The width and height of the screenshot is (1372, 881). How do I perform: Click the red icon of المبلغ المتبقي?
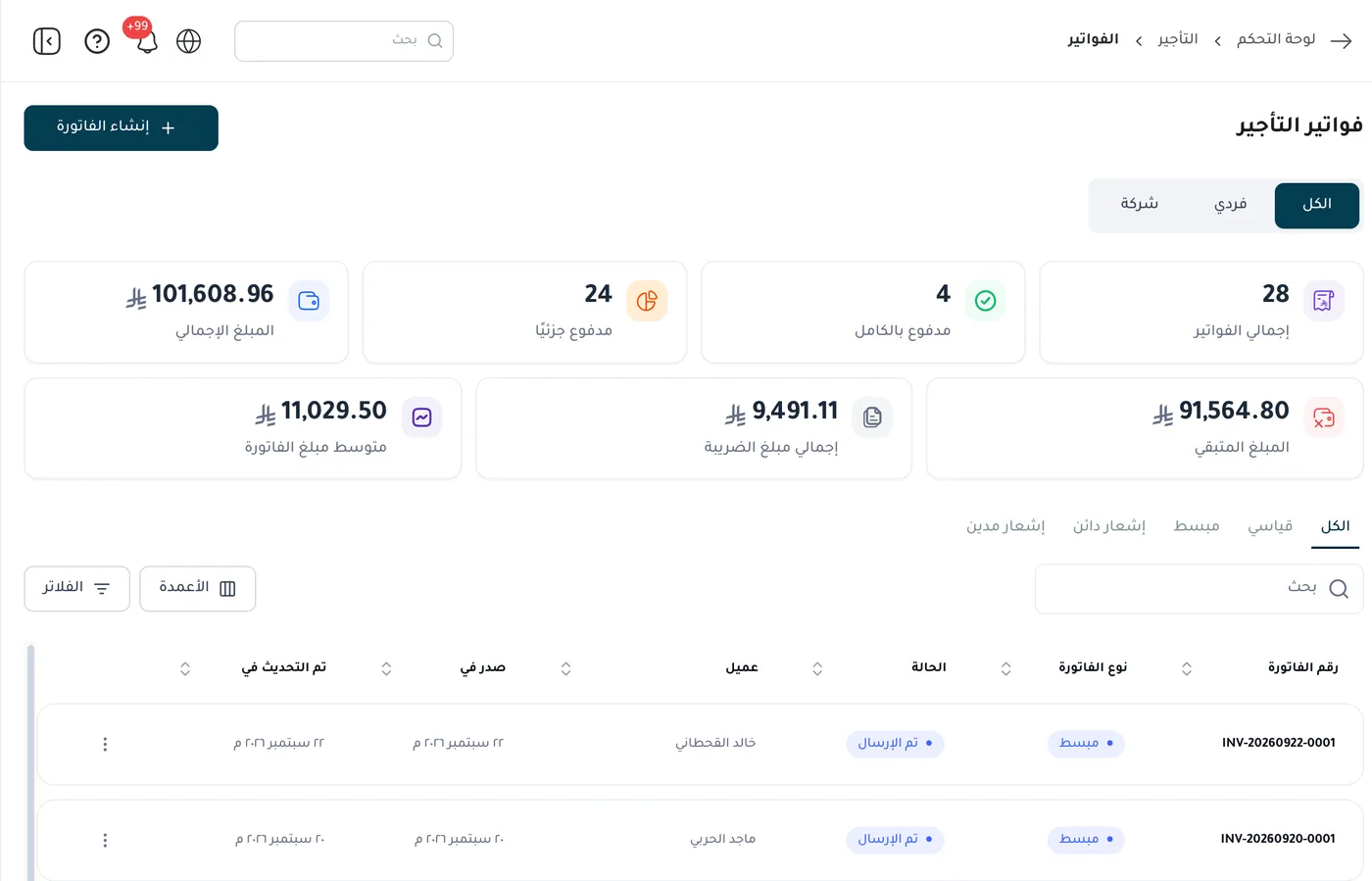click(x=1324, y=417)
